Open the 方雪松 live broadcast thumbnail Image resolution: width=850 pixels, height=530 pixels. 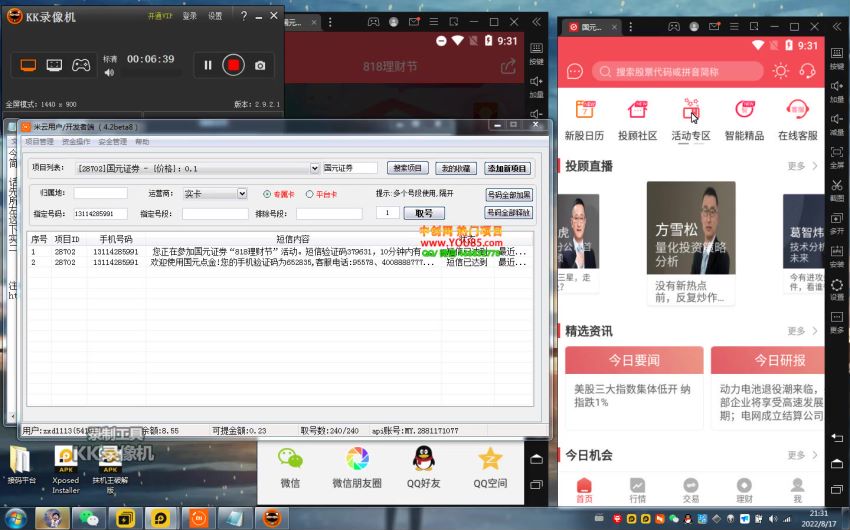click(x=691, y=228)
